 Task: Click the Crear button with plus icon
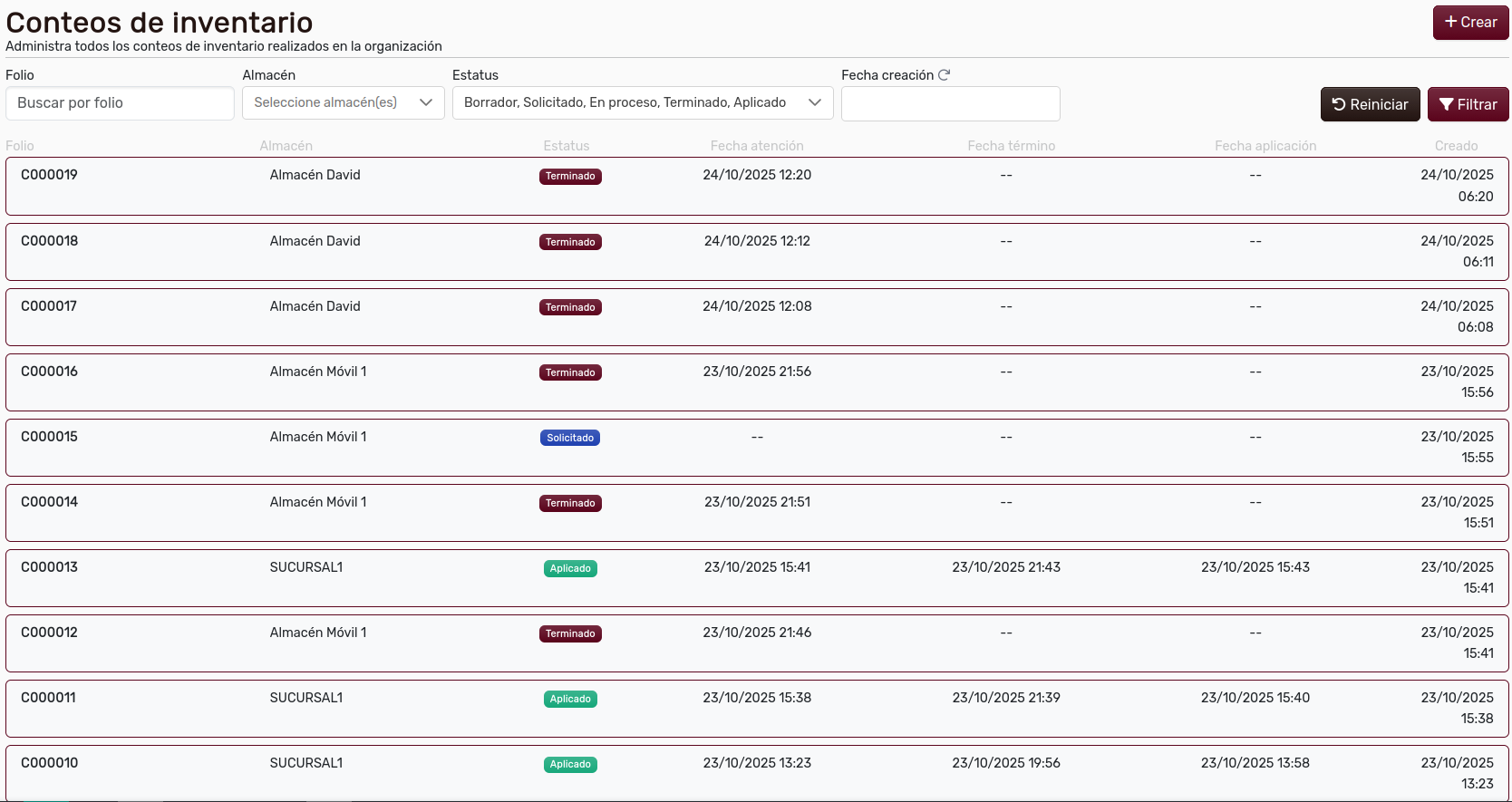[x=1470, y=23]
